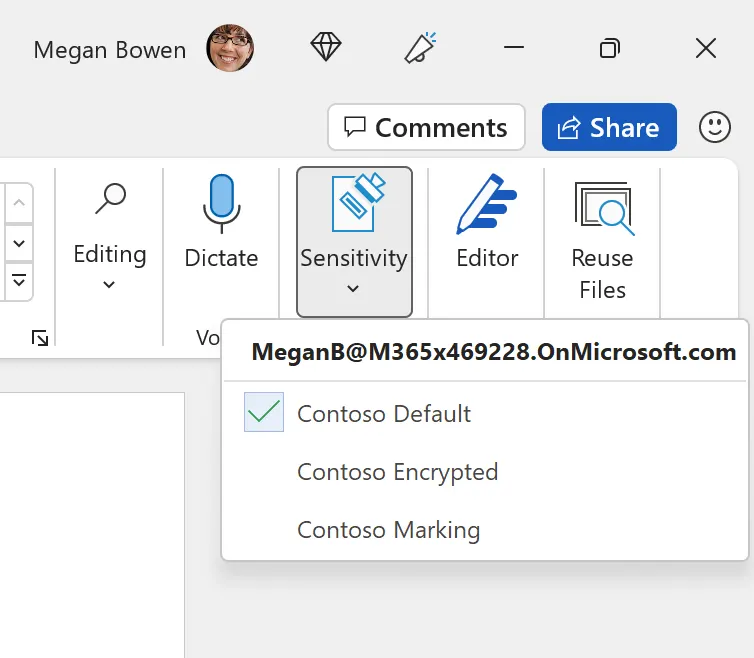Click the styles gallery up arrow
Image resolution: width=754 pixels, height=658 pixels.
coord(19,202)
